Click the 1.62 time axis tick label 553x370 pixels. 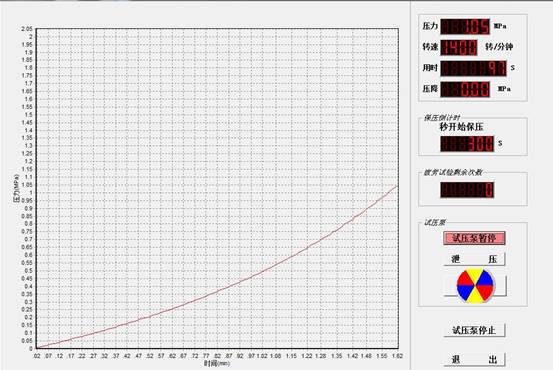pos(398,356)
